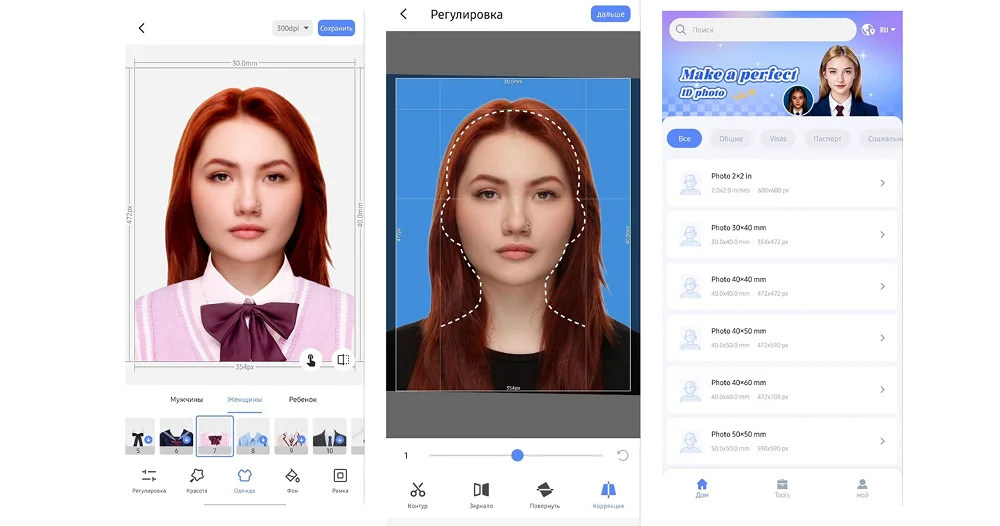
Task: Toggle the before/after compare icon
Action: pos(343,360)
